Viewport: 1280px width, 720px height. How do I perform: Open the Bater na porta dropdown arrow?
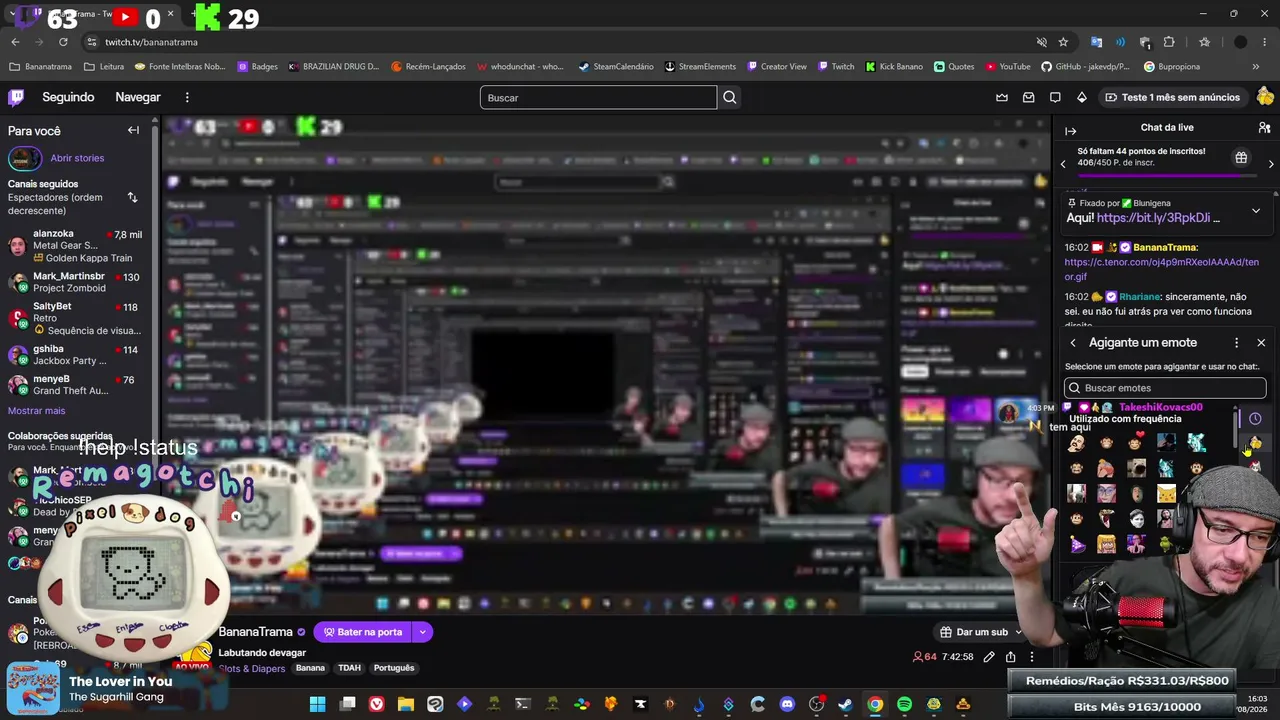click(x=422, y=632)
